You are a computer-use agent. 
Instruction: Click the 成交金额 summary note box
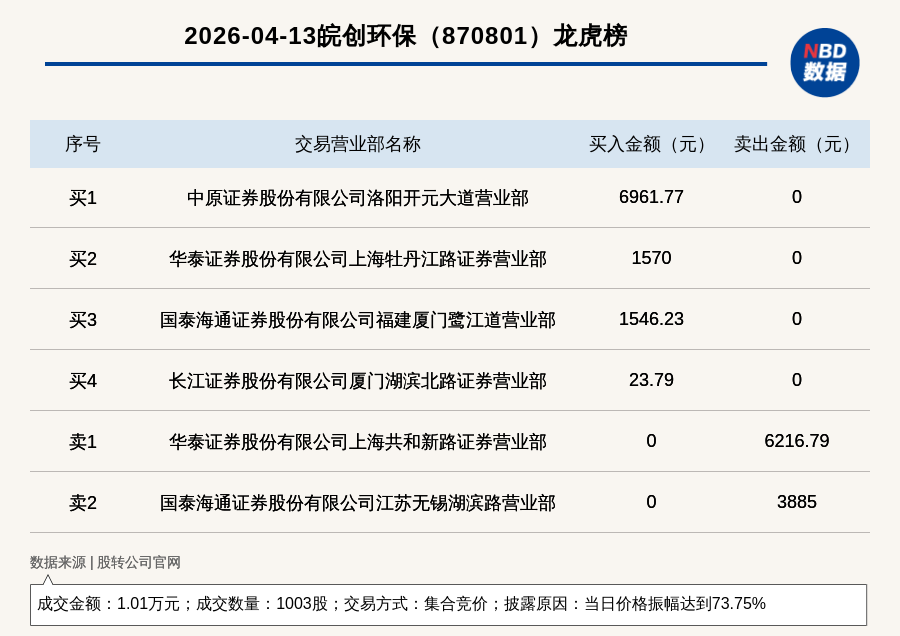tap(448, 604)
